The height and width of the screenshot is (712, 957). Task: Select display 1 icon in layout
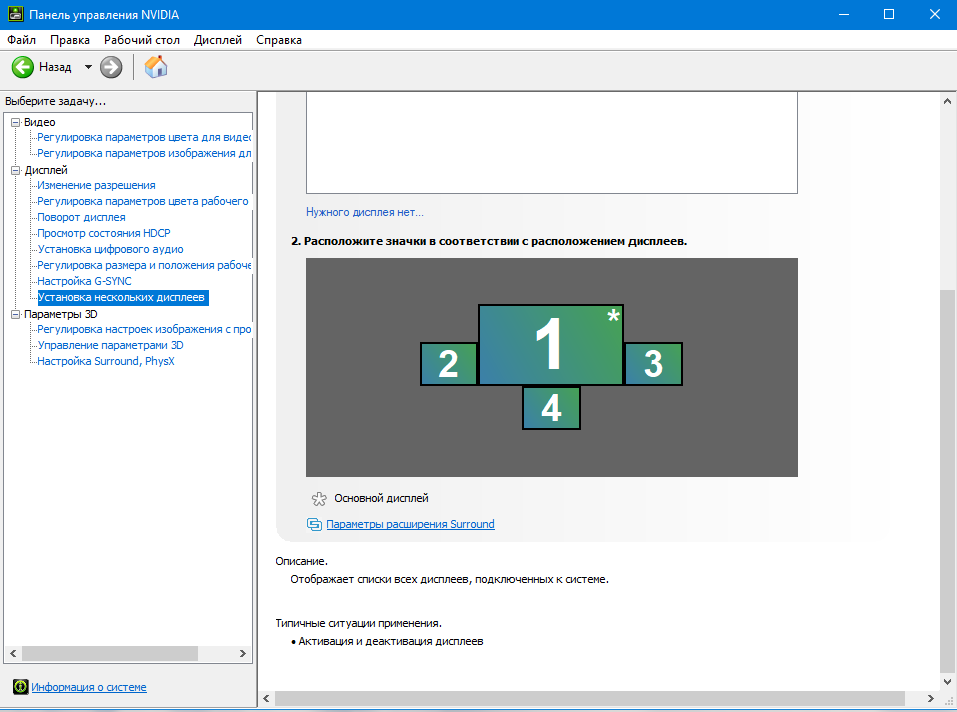point(551,345)
